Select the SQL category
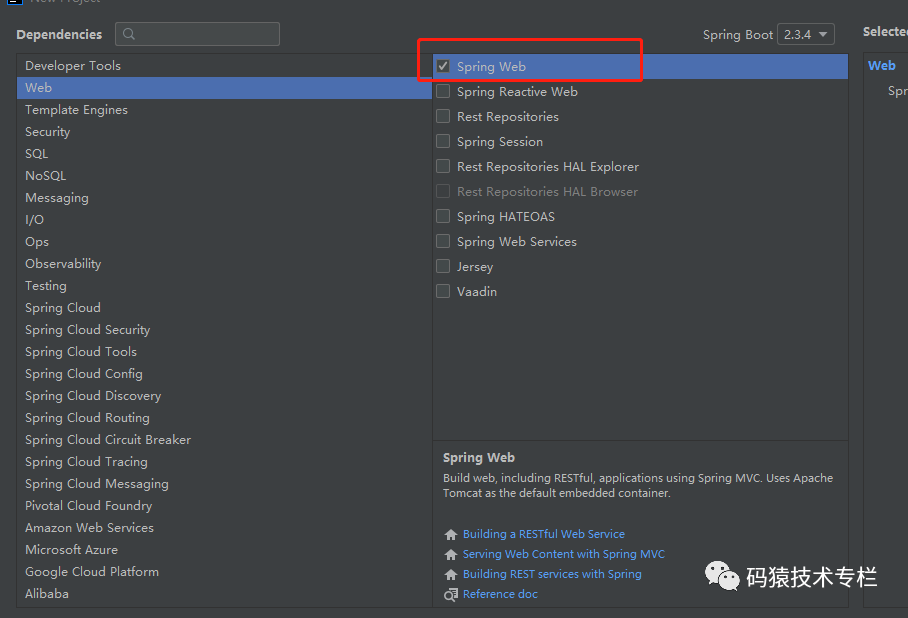Viewport: 908px width, 618px height. coord(224,153)
